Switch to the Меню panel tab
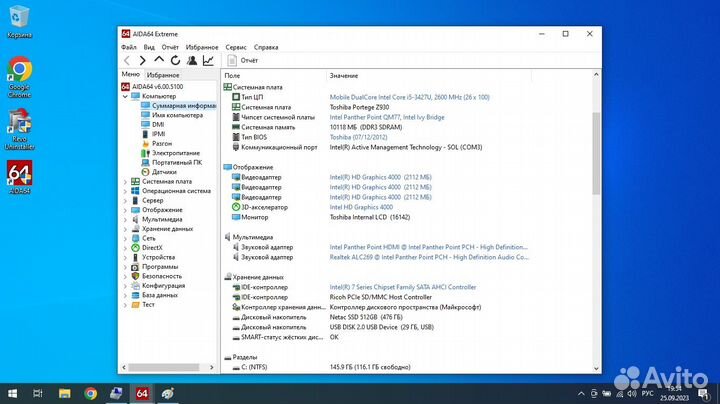 [x=130, y=74]
